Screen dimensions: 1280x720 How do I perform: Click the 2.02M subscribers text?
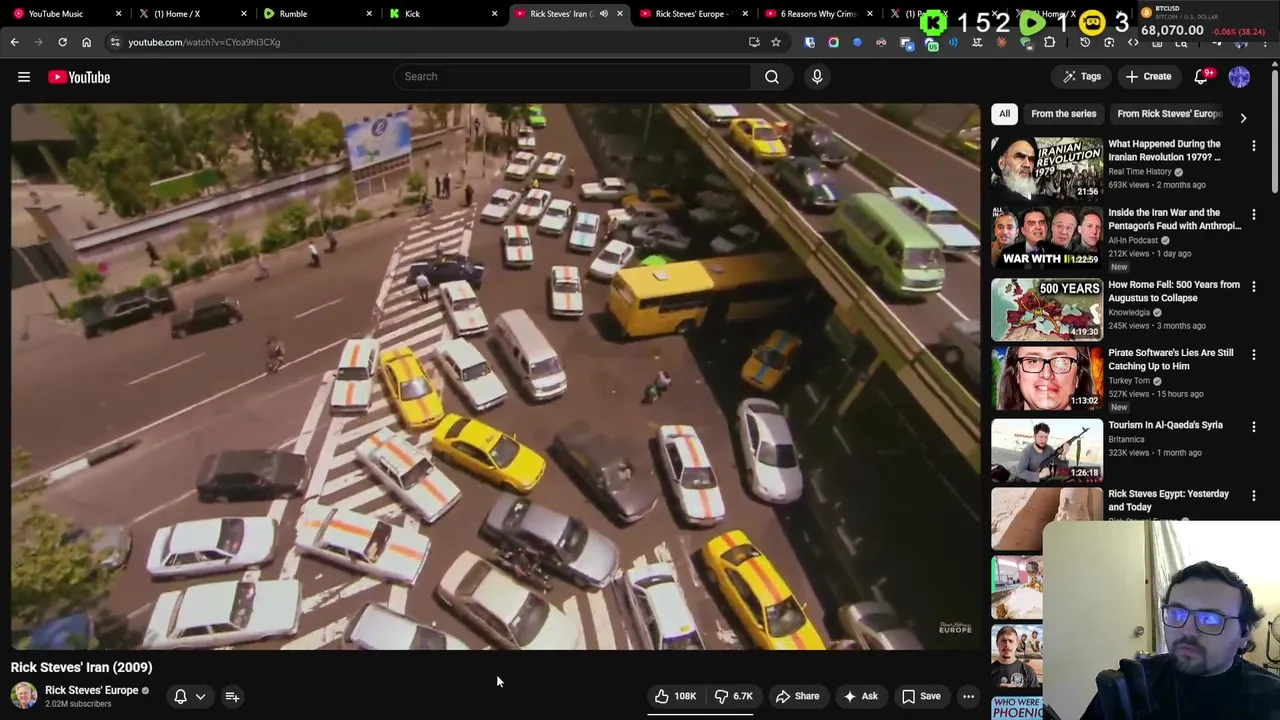point(78,704)
